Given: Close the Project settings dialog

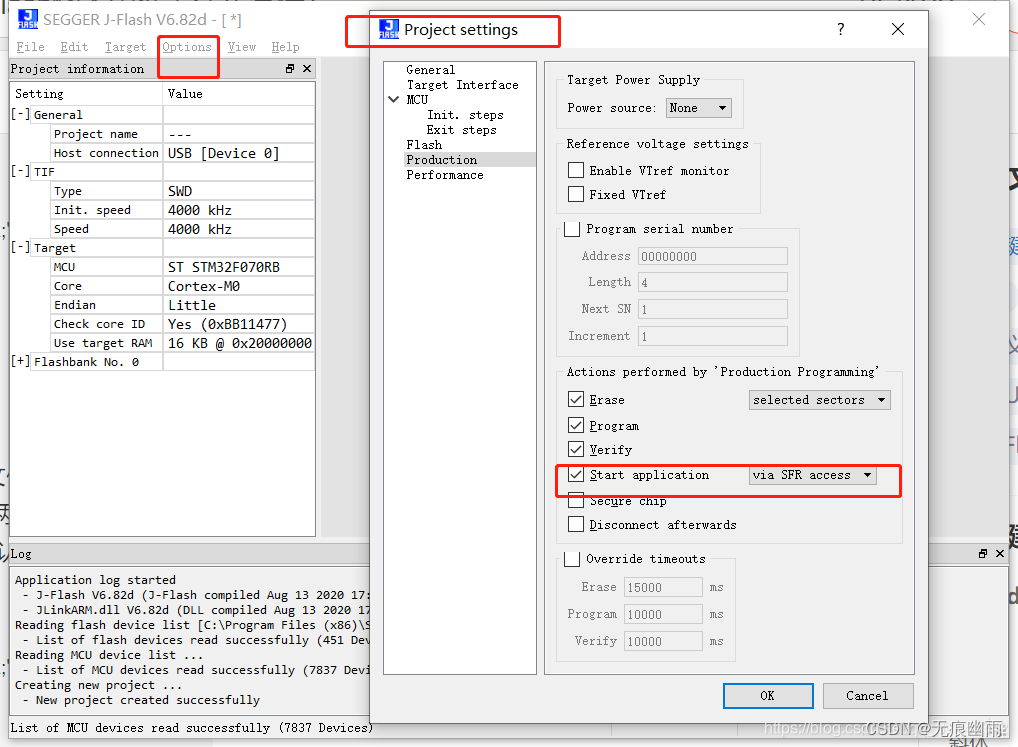Looking at the screenshot, I should click(898, 29).
